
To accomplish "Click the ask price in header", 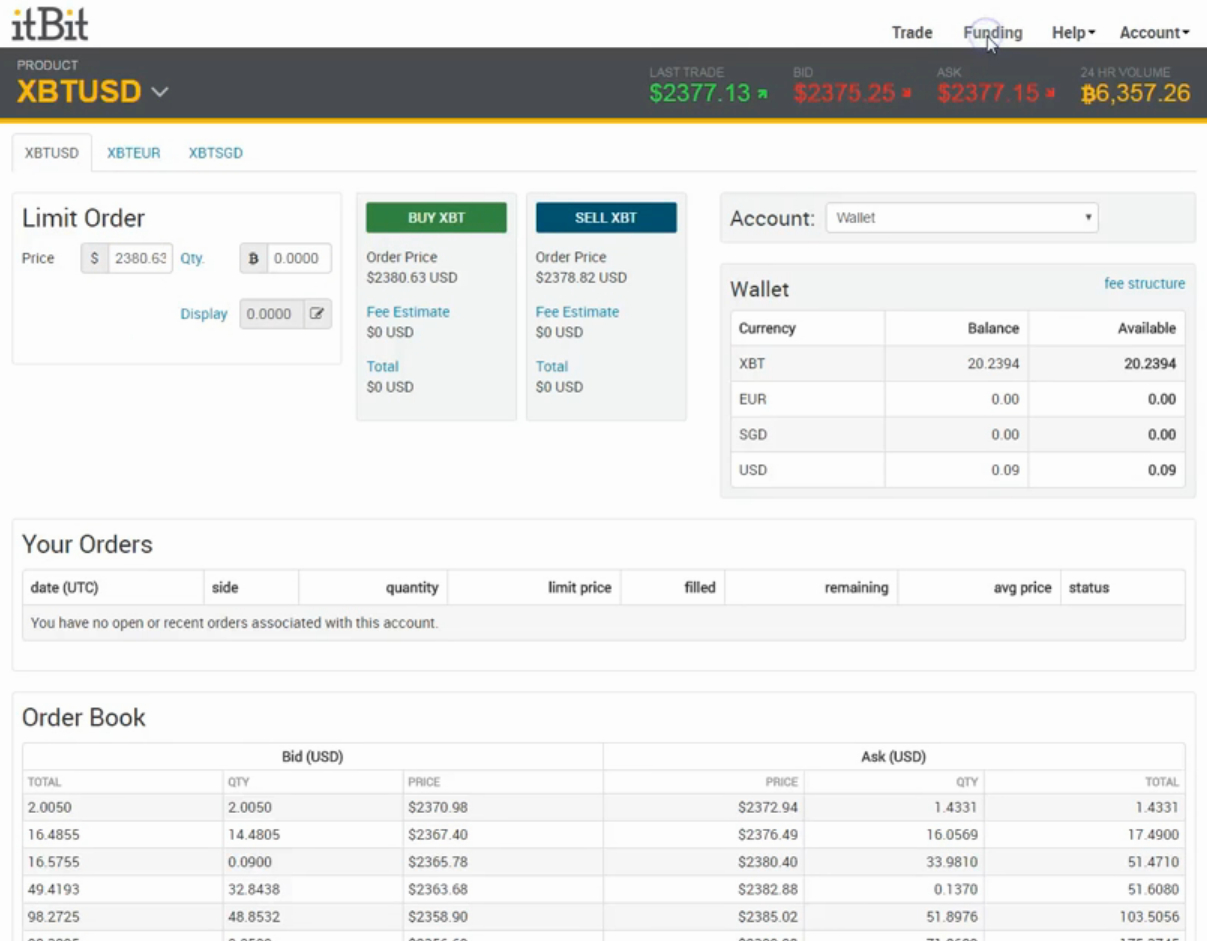I will (988, 94).
